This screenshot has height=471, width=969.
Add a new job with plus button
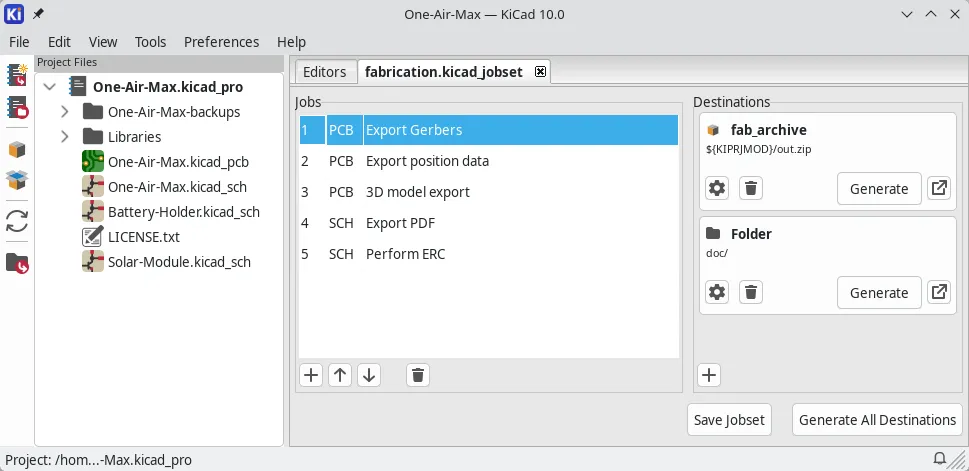pyautogui.click(x=311, y=375)
